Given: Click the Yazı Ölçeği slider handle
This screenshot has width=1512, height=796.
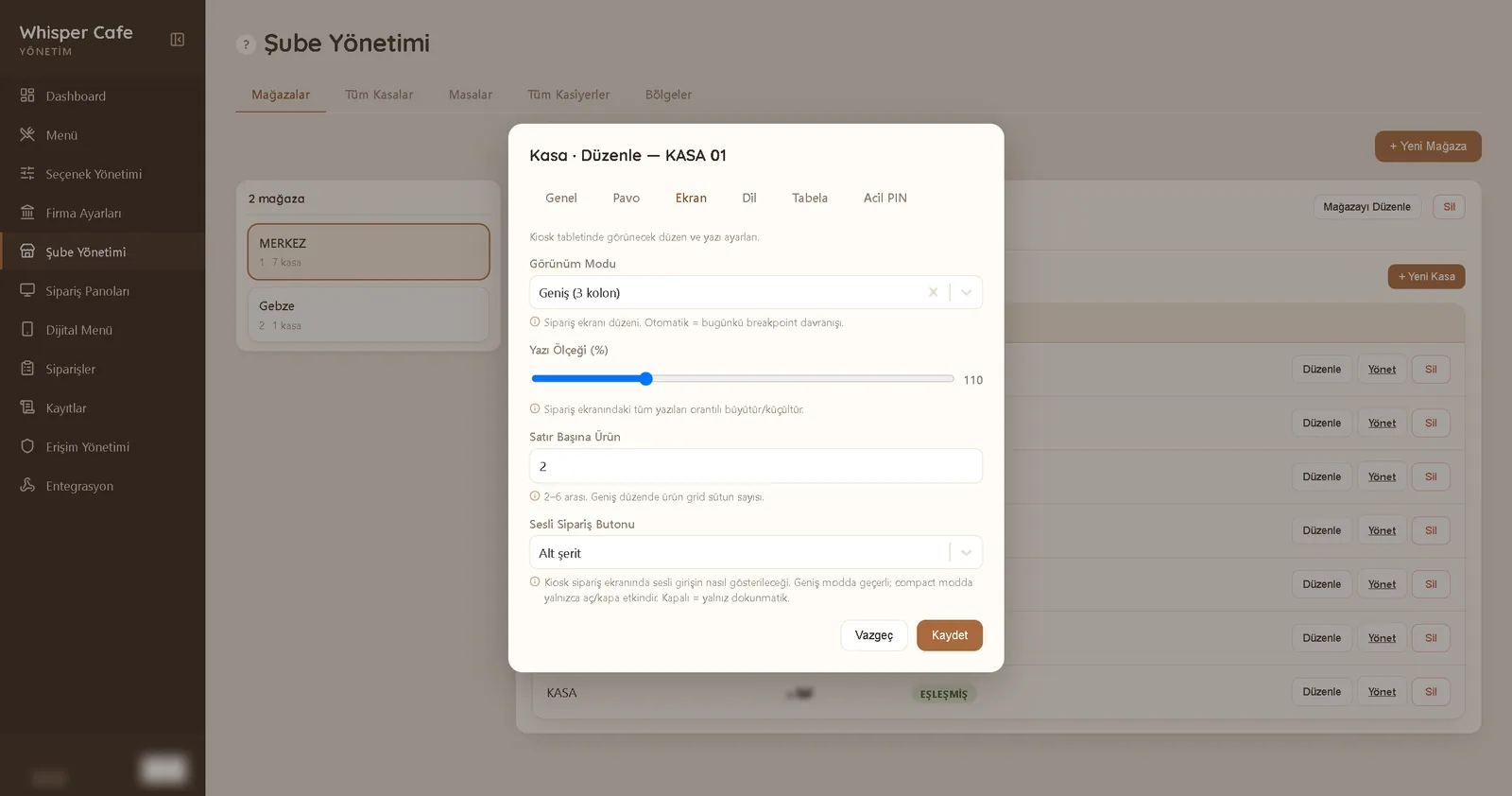Looking at the screenshot, I should (646, 379).
